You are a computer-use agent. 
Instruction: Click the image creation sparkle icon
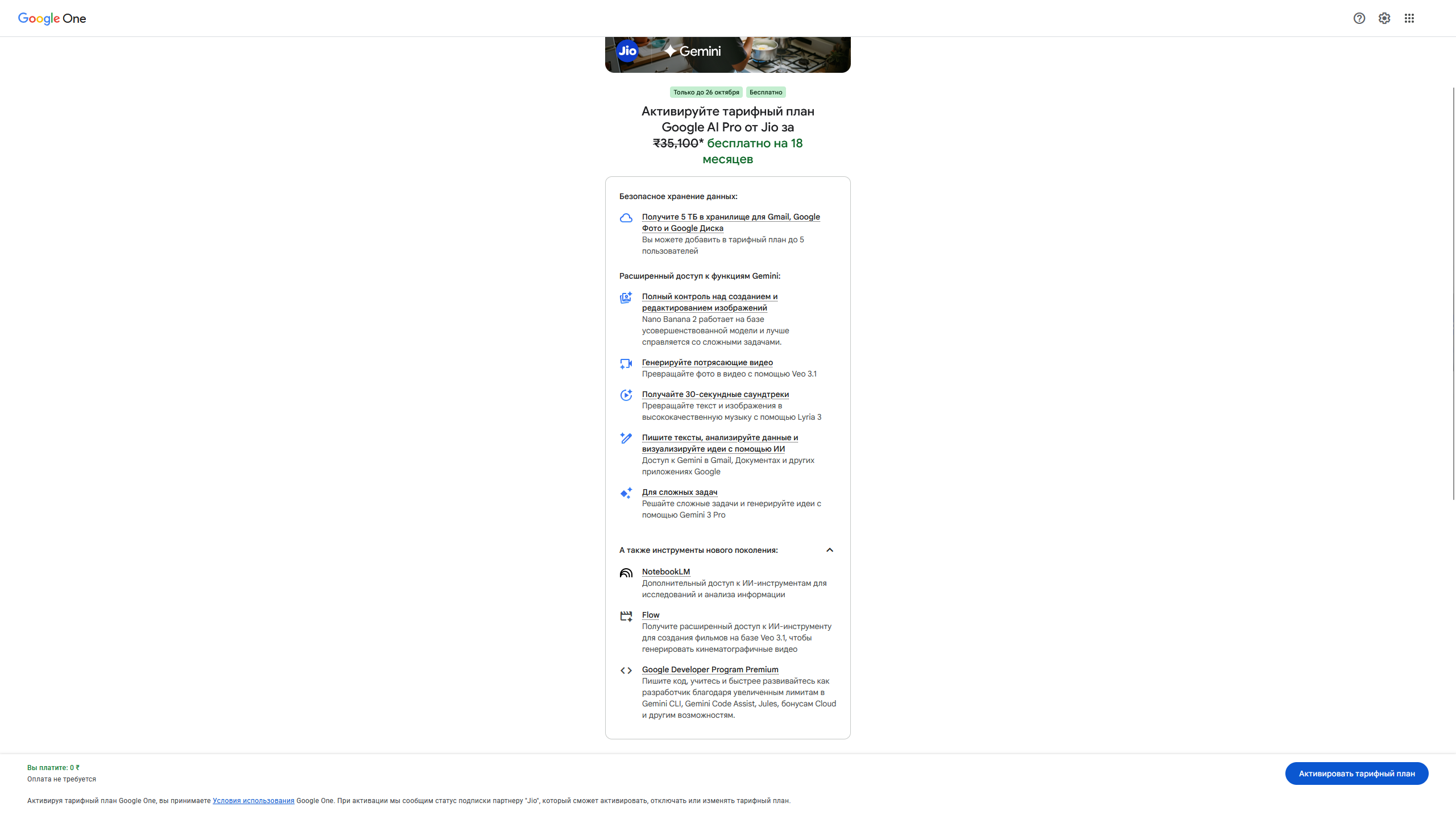point(626,297)
